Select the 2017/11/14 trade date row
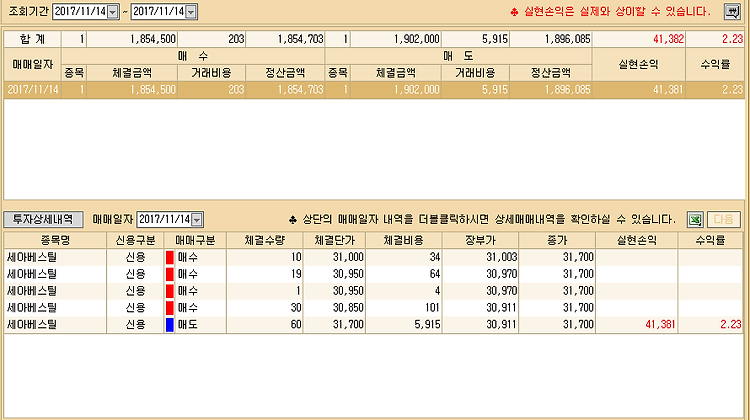The image size is (750, 420). (374, 89)
